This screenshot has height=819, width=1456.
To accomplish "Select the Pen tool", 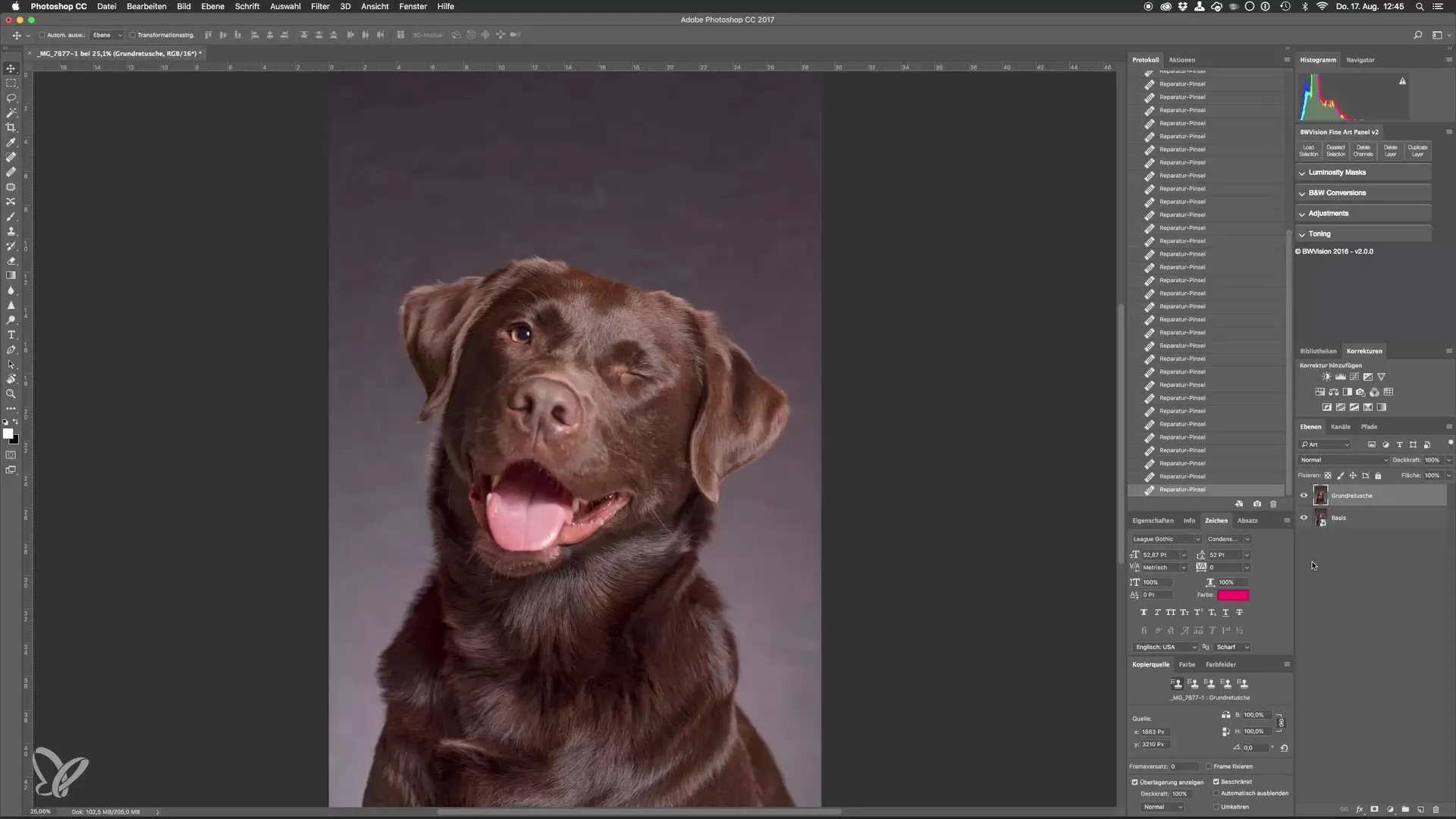I will (11, 350).
